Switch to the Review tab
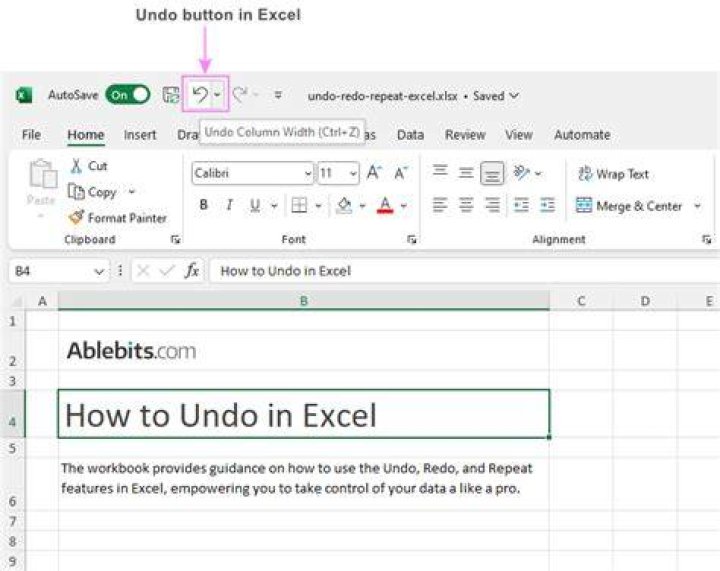 coord(465,135)
